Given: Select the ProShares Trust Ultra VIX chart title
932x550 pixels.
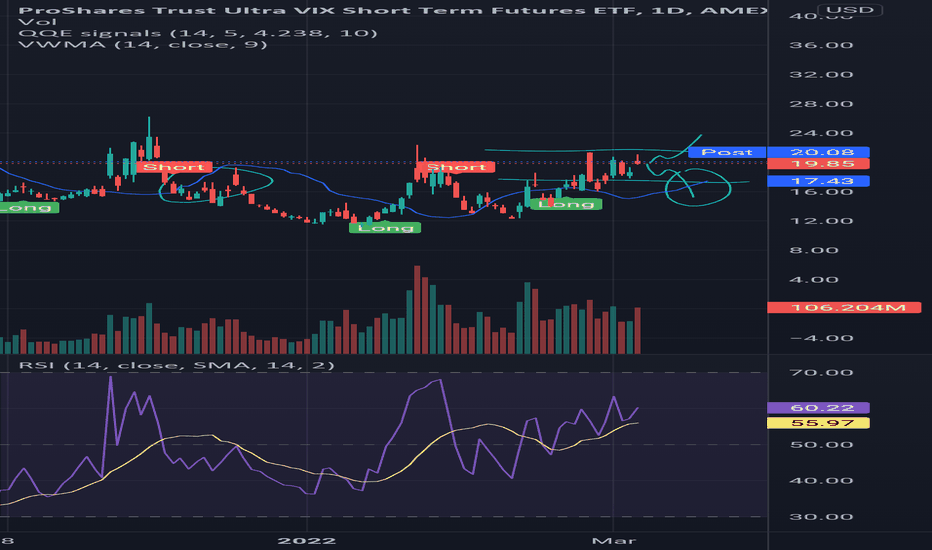Looking at the screenshot, I should (392, 10).
